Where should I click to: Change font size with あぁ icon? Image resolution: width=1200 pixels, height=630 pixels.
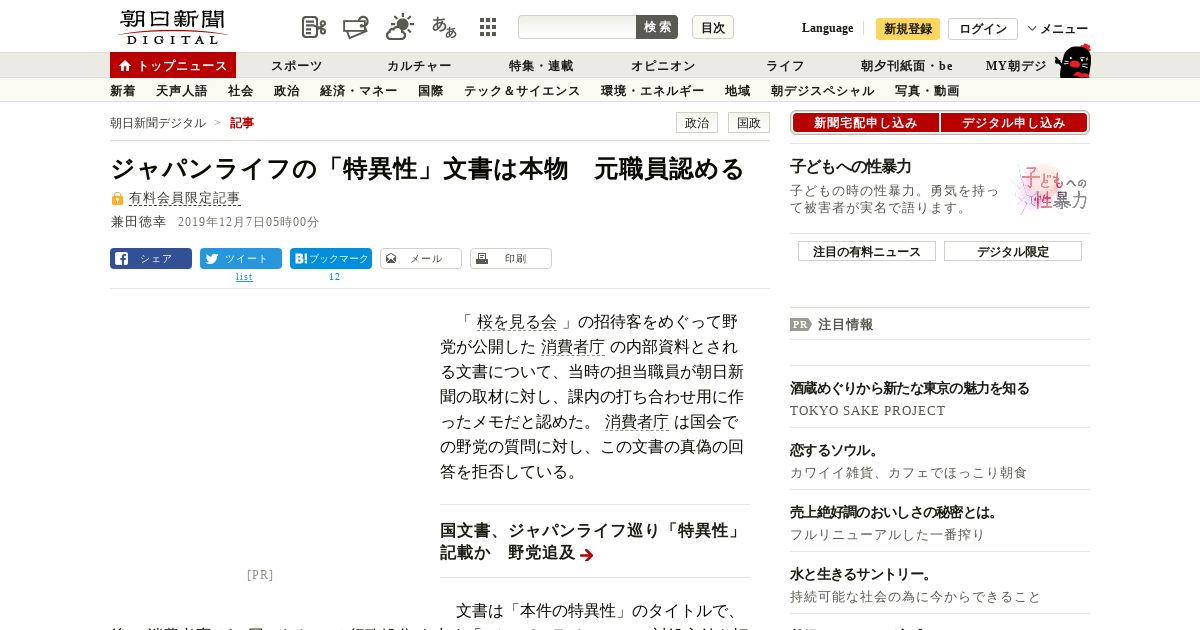point(444,27)
